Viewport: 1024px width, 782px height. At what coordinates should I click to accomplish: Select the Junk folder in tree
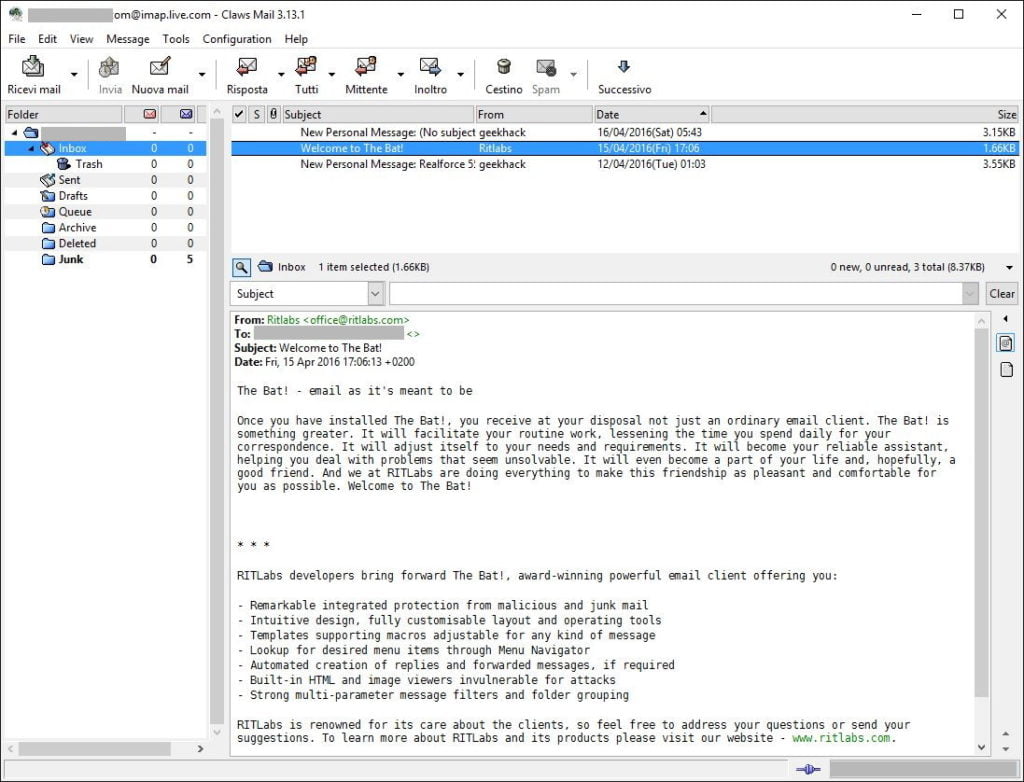71,260
